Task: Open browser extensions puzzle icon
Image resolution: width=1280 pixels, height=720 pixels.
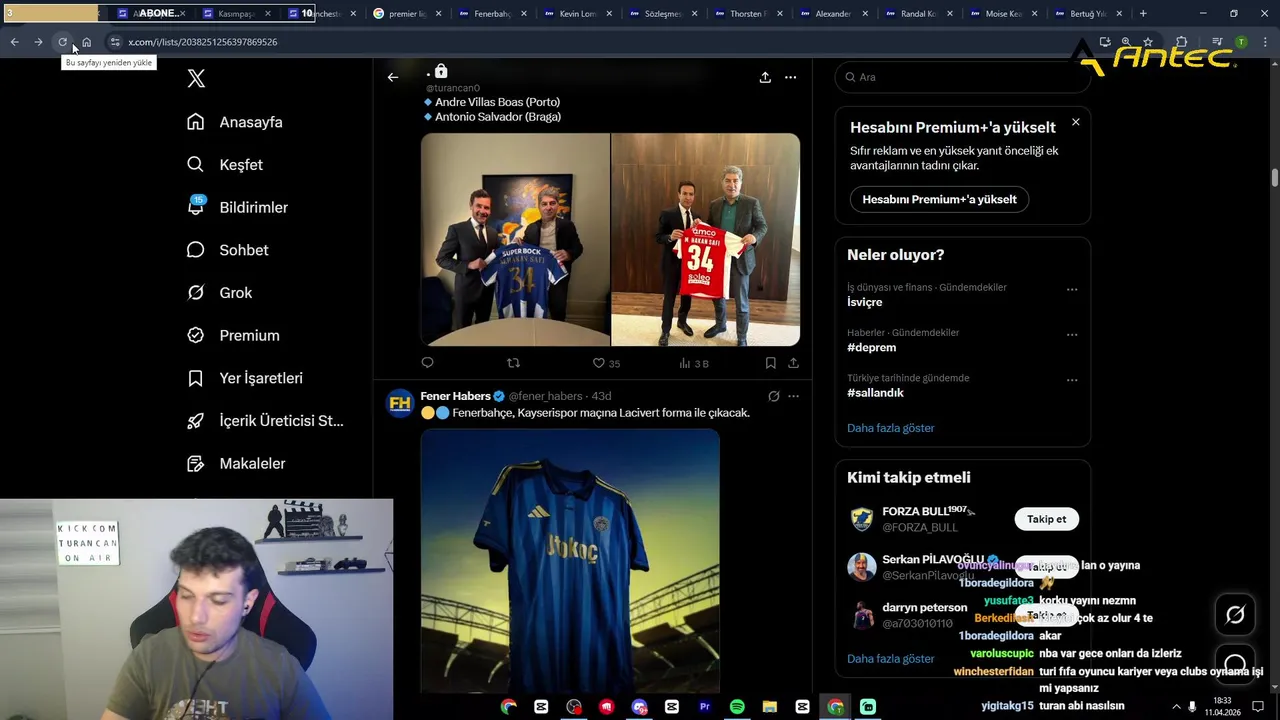Action: (1181, 42)
